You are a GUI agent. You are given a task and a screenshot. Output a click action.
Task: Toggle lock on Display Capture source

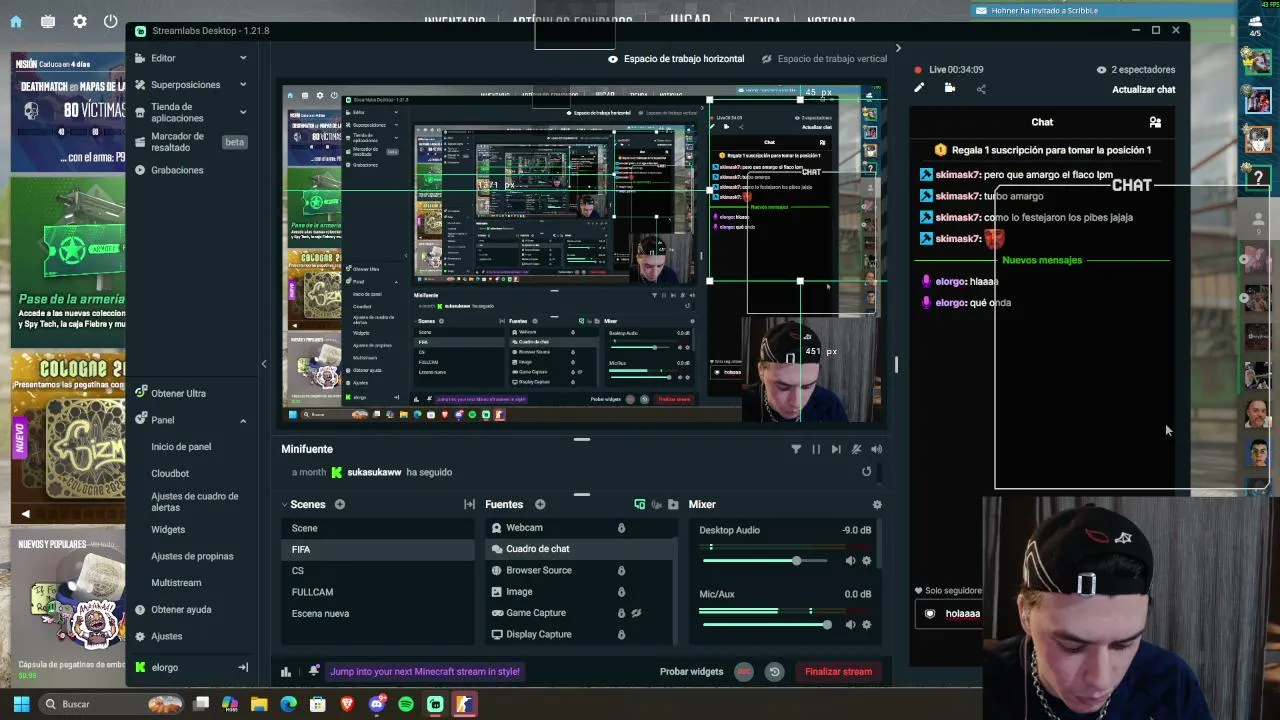621,634
